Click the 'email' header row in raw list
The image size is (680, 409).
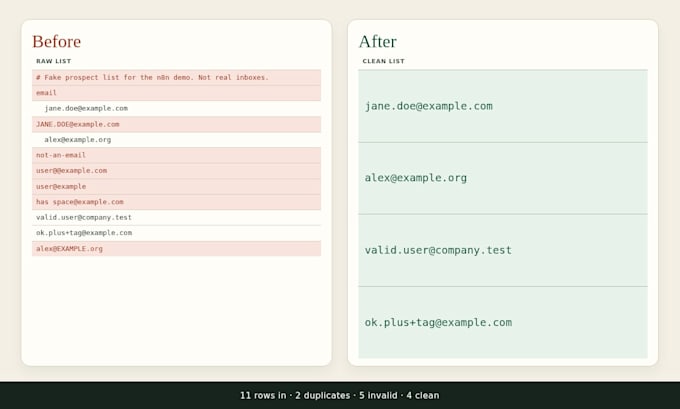tap(177, 93)
